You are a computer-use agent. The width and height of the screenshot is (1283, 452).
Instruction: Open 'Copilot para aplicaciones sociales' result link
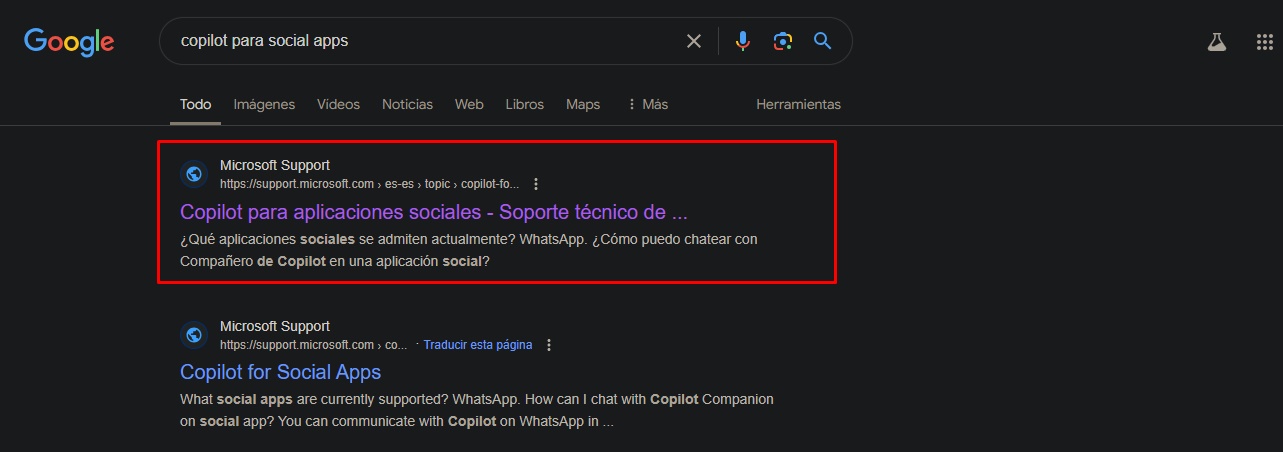[x=434, y=212]
